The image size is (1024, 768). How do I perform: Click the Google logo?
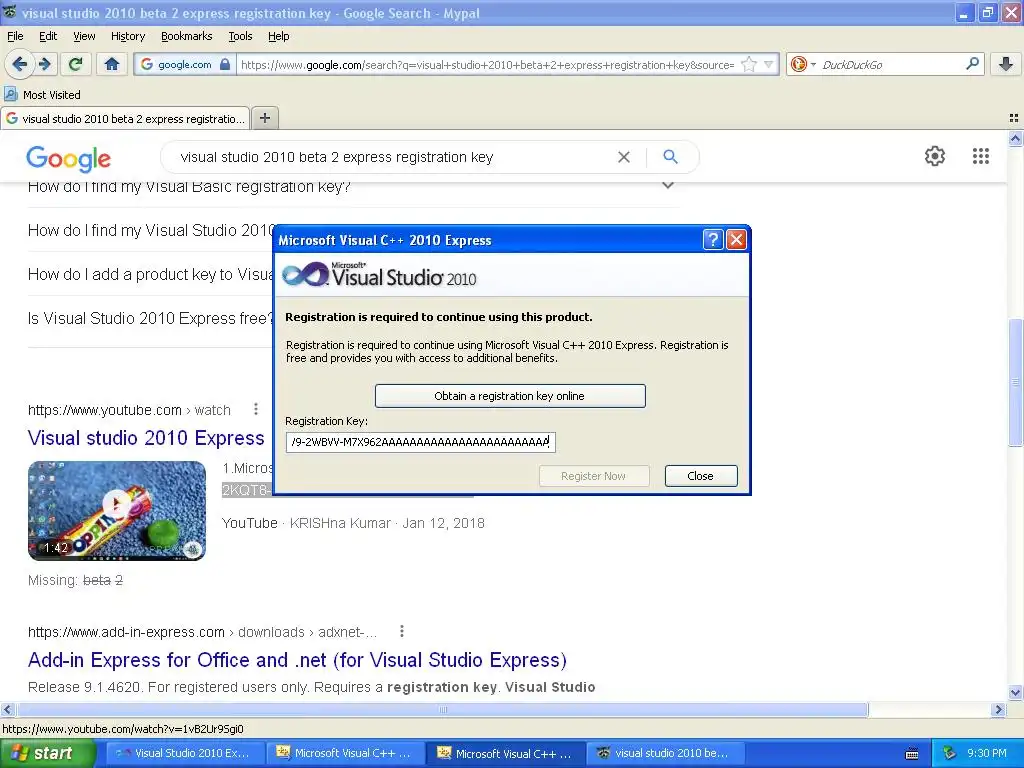coord(69,158)
